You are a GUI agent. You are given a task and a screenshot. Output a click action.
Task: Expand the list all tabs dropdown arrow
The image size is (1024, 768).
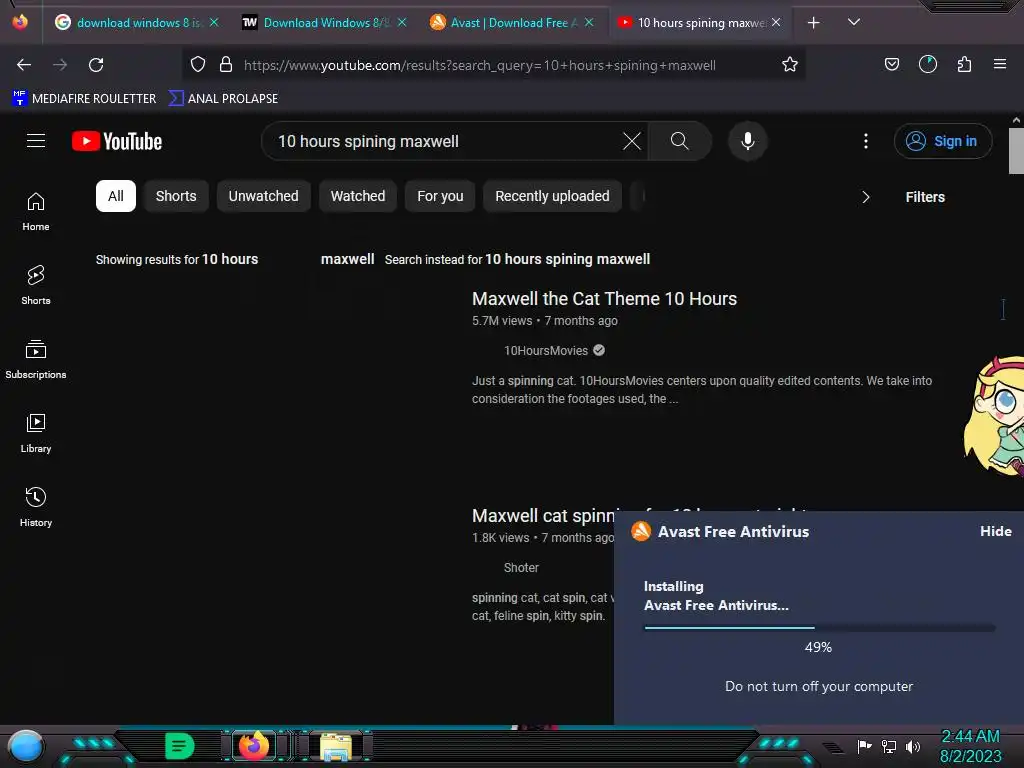click(853, 22)
